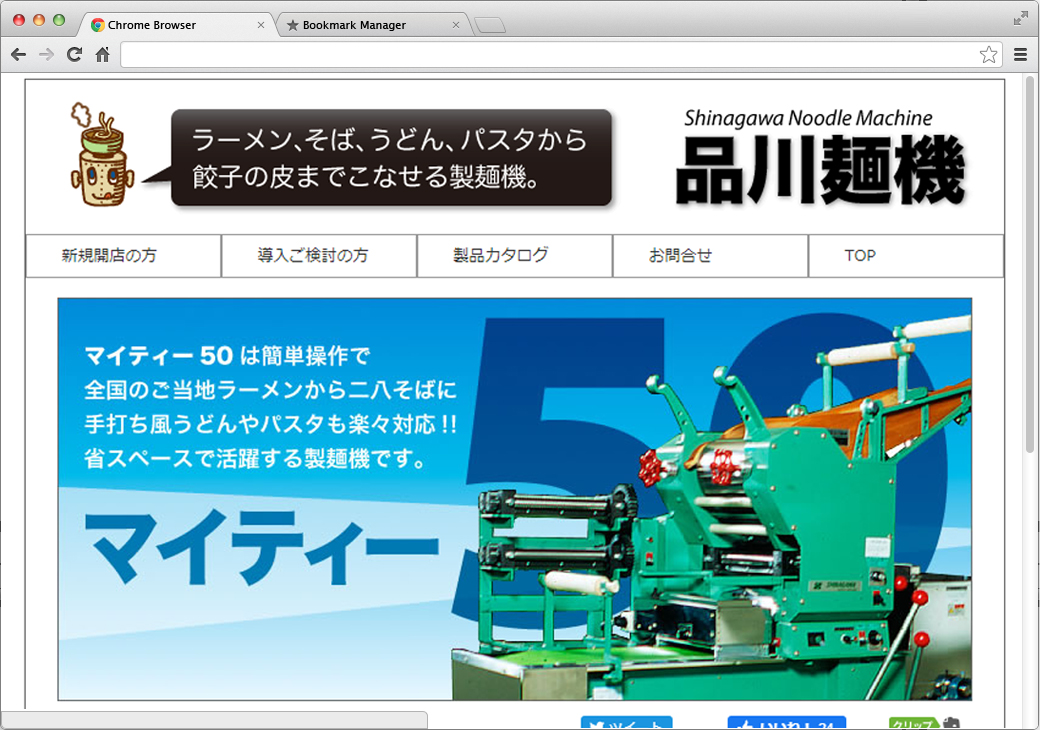Switch to the Chrome Browser tab

tap(176, 25)
